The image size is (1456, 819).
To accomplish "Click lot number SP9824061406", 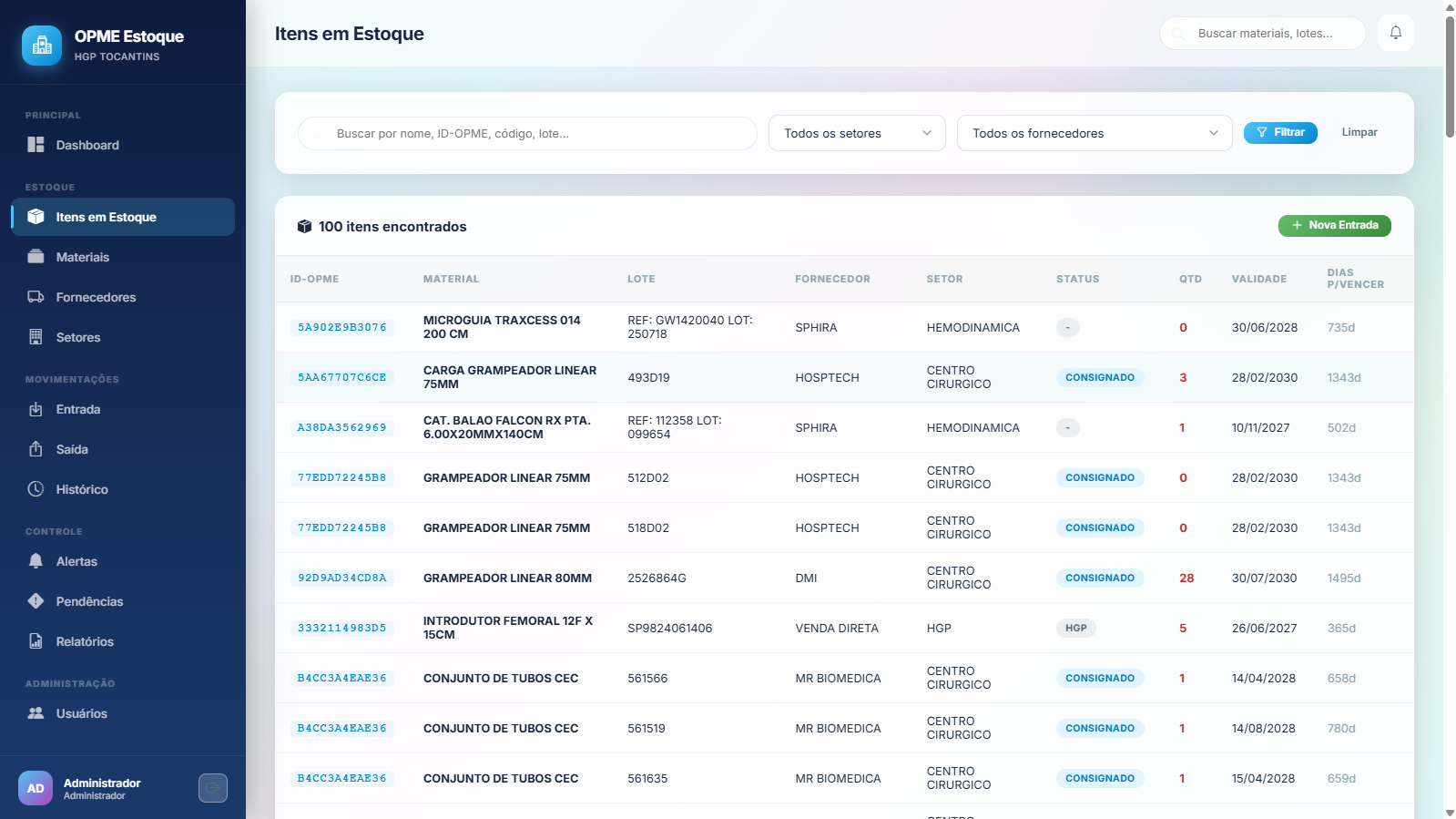I will pyautogui.click(x=670, y=629).
